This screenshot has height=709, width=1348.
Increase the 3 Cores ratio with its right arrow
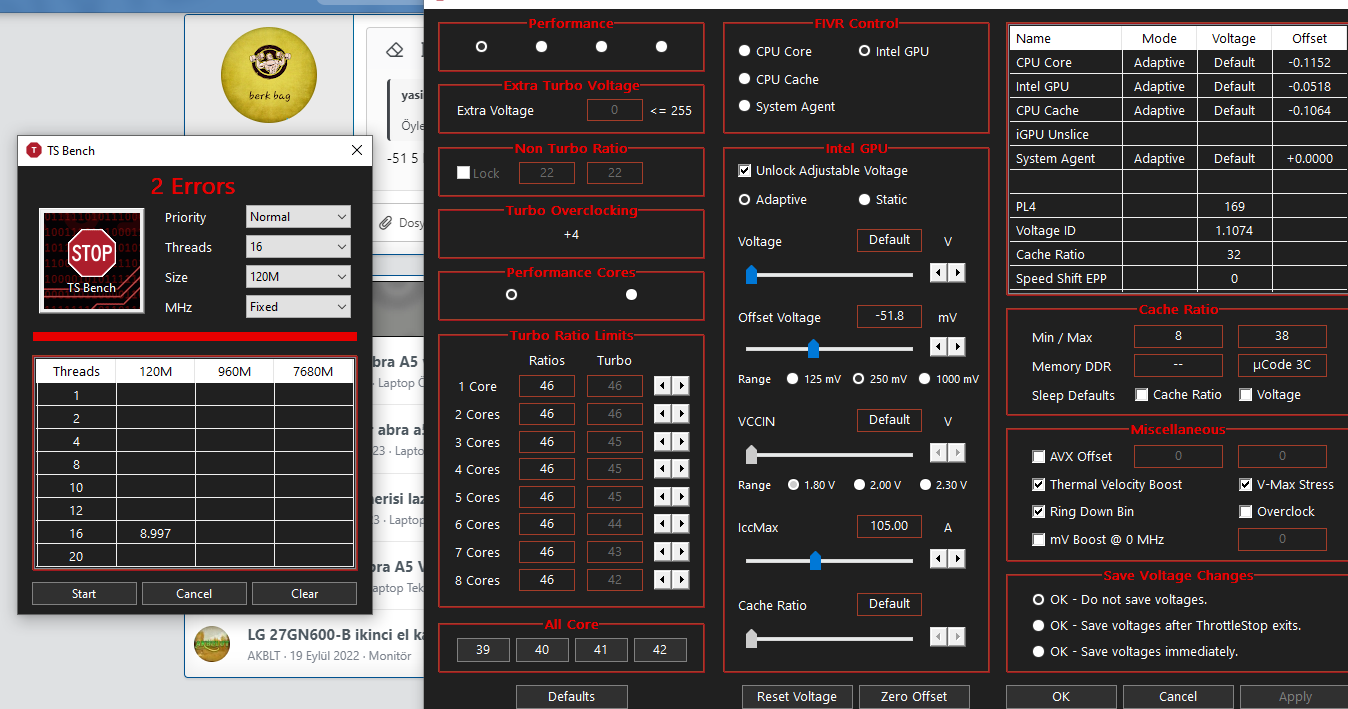pyautogui.click(x=680, y=441)
